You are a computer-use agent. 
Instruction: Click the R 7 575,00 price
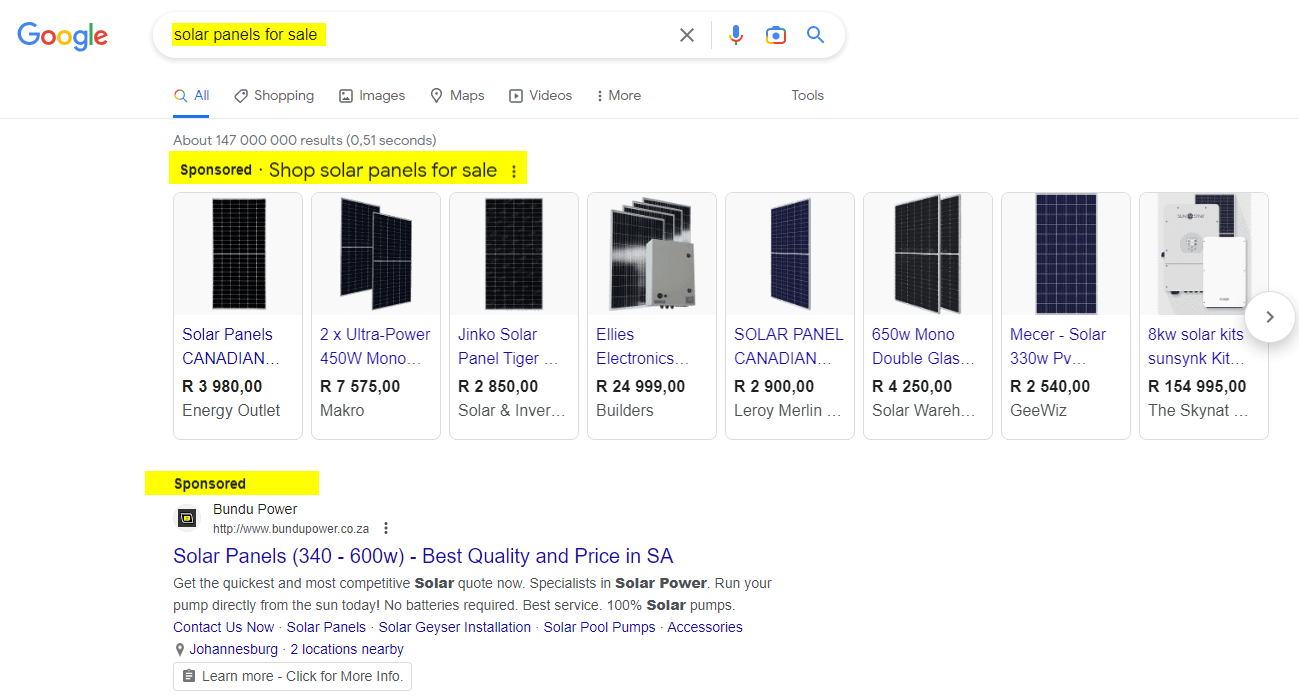pyautogui.click(x=360, y=386)
